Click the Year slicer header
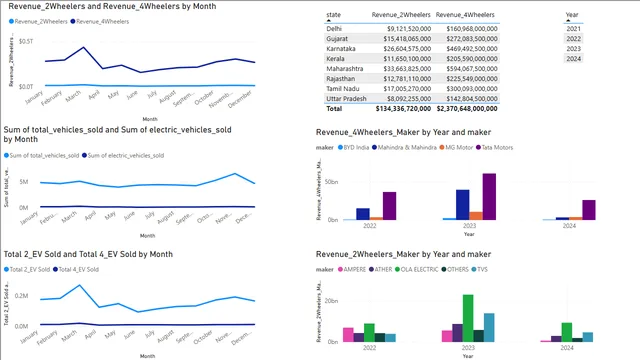 pos(572,15)
